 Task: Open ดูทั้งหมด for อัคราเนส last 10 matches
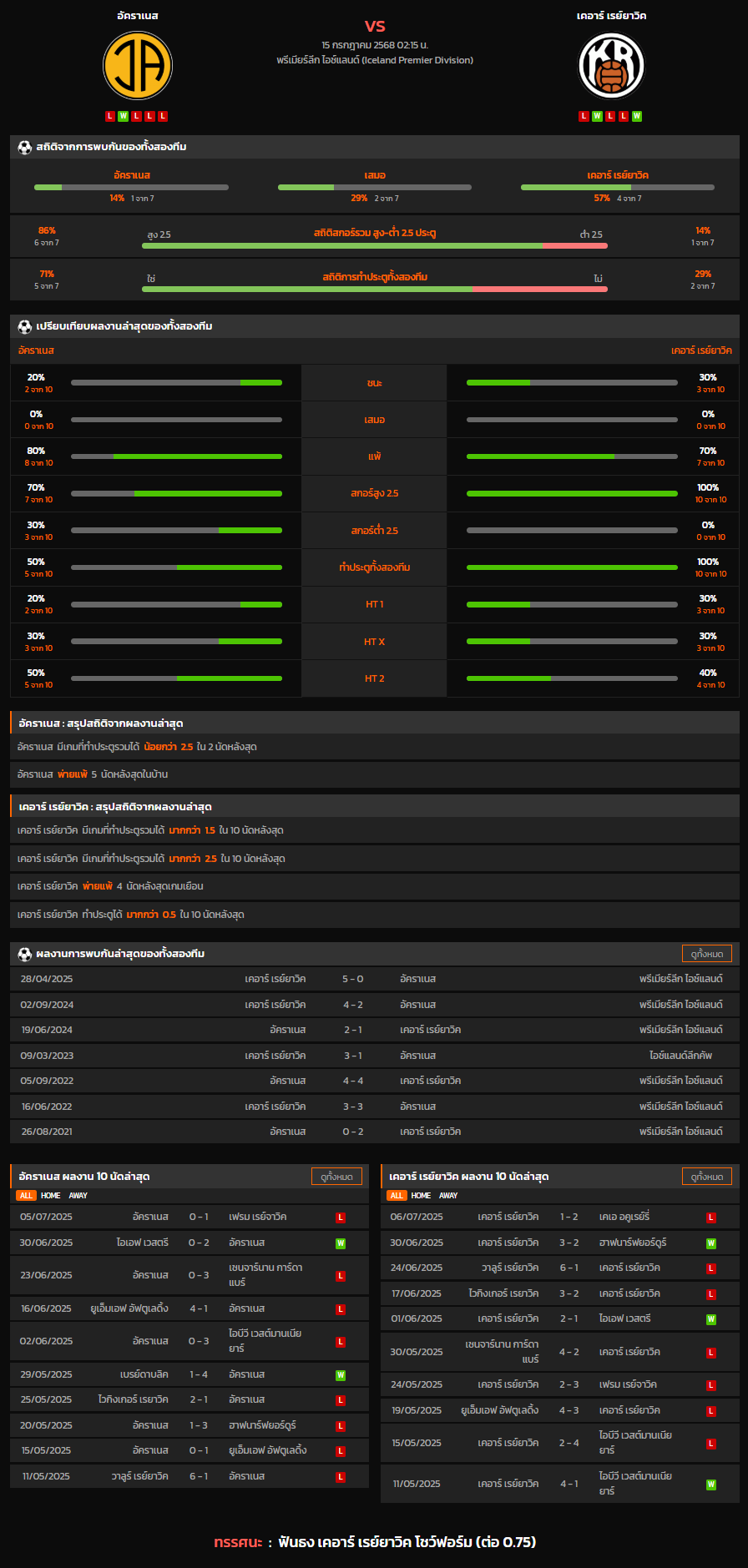[336, 1177]
